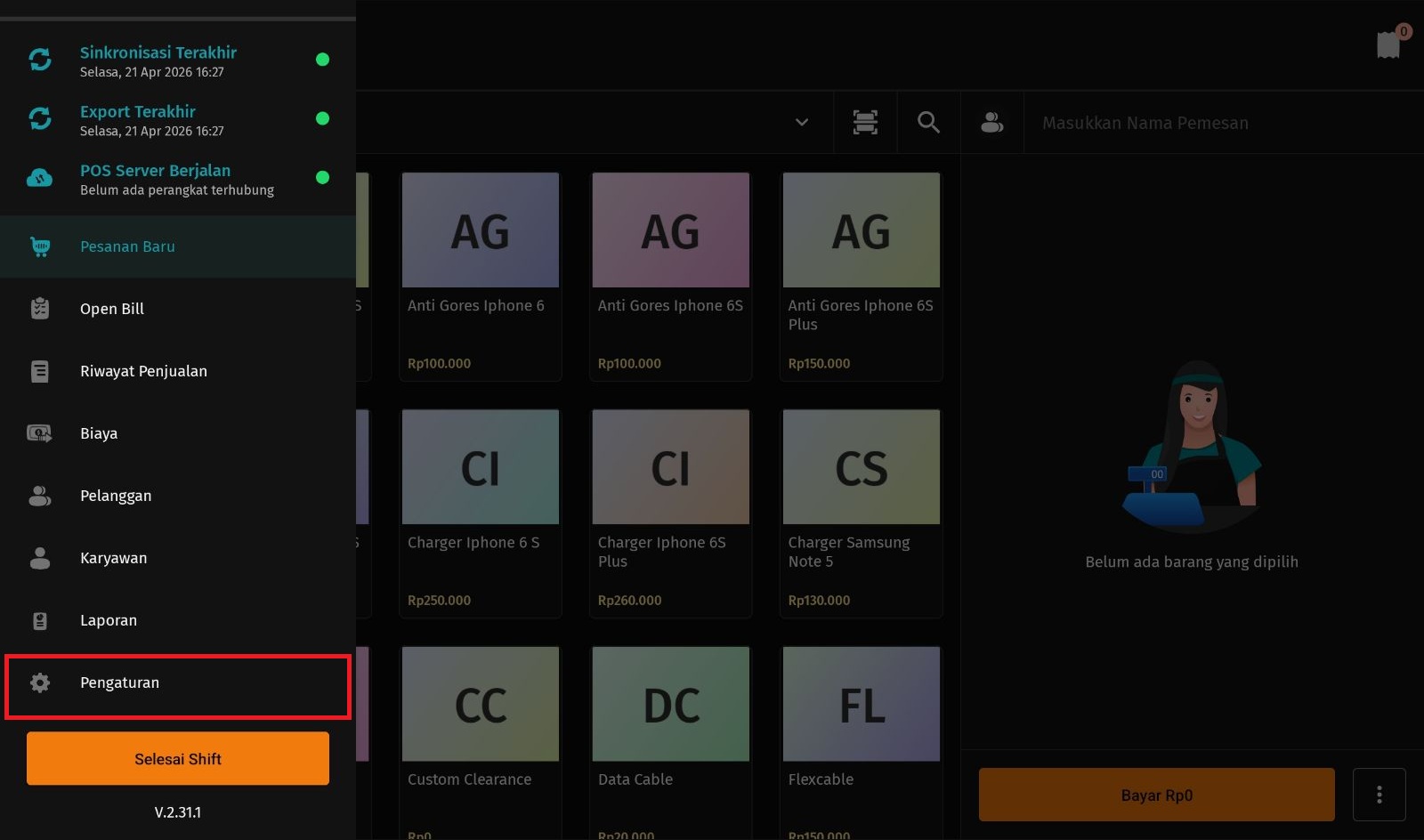Viewport: 1424px width, 840px height.
Task: Click the search magnifier icon
Action: tap(928, 123)
